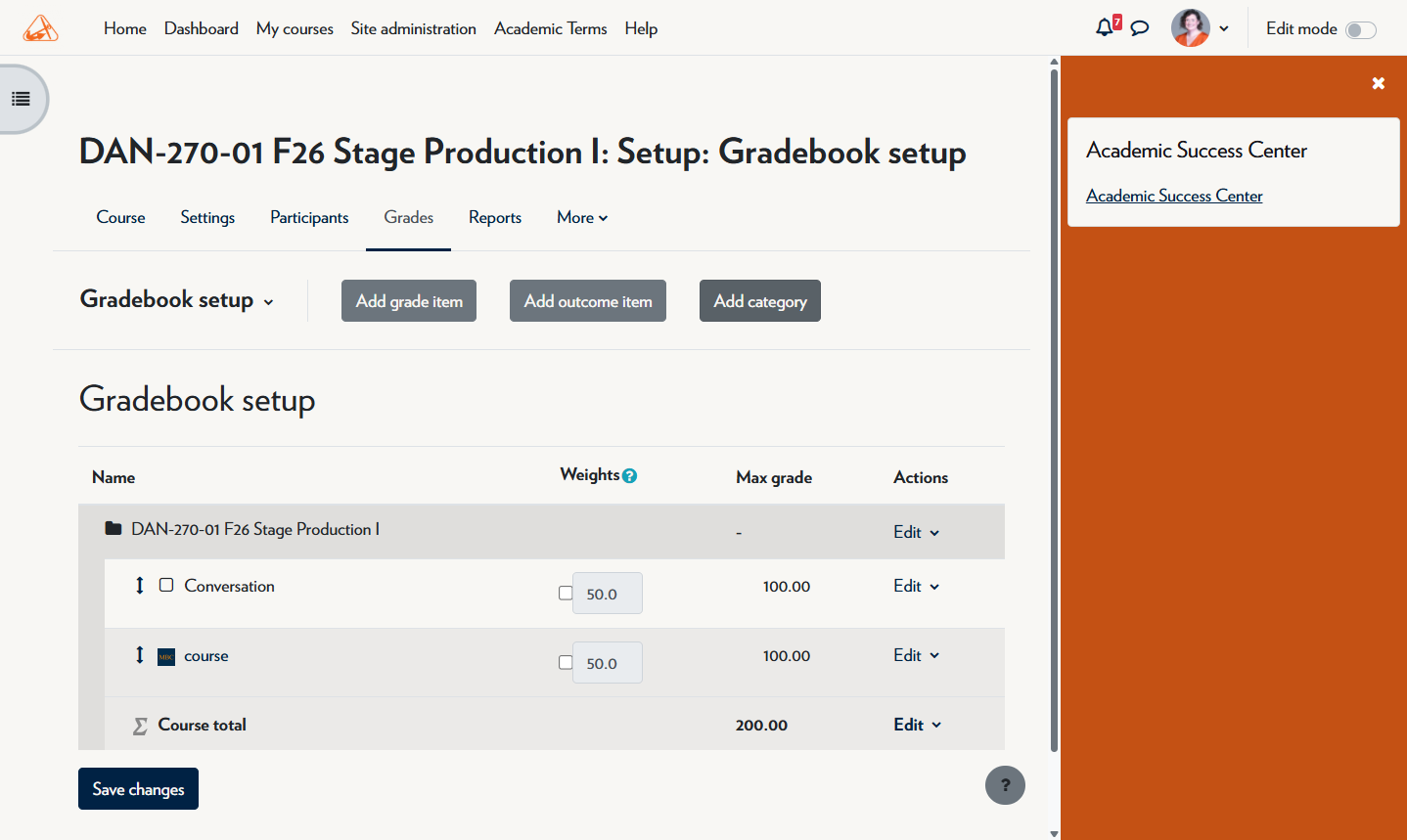
Task: Select the Conversation row checkbox
Action: pos(166,585)
